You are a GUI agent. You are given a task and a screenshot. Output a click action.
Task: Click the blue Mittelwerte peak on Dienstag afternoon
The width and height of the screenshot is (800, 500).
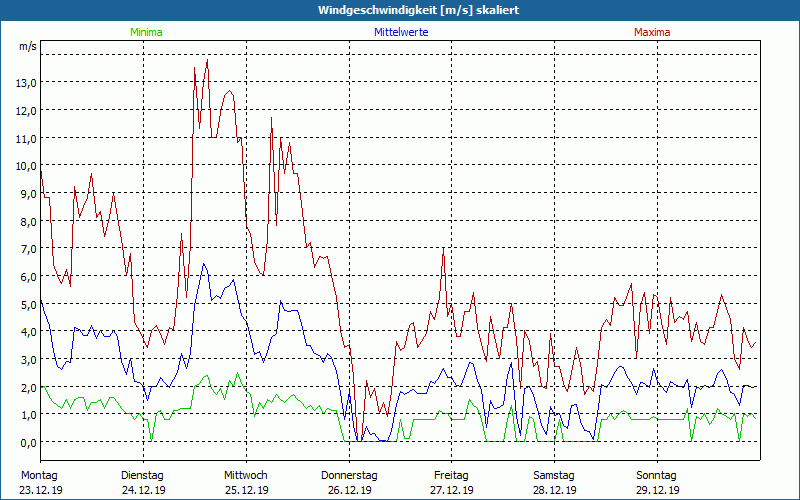click(204, 264)
